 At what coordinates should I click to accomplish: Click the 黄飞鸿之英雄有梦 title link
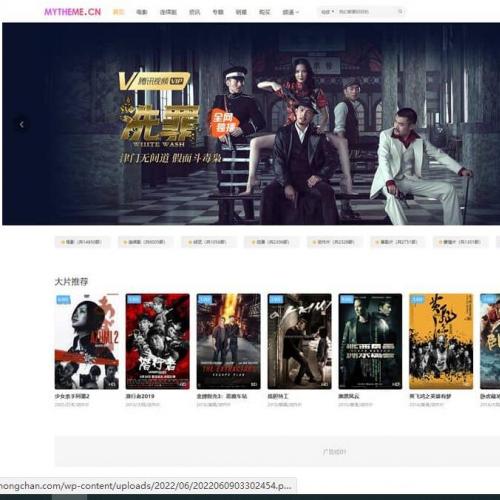[430, 396]
